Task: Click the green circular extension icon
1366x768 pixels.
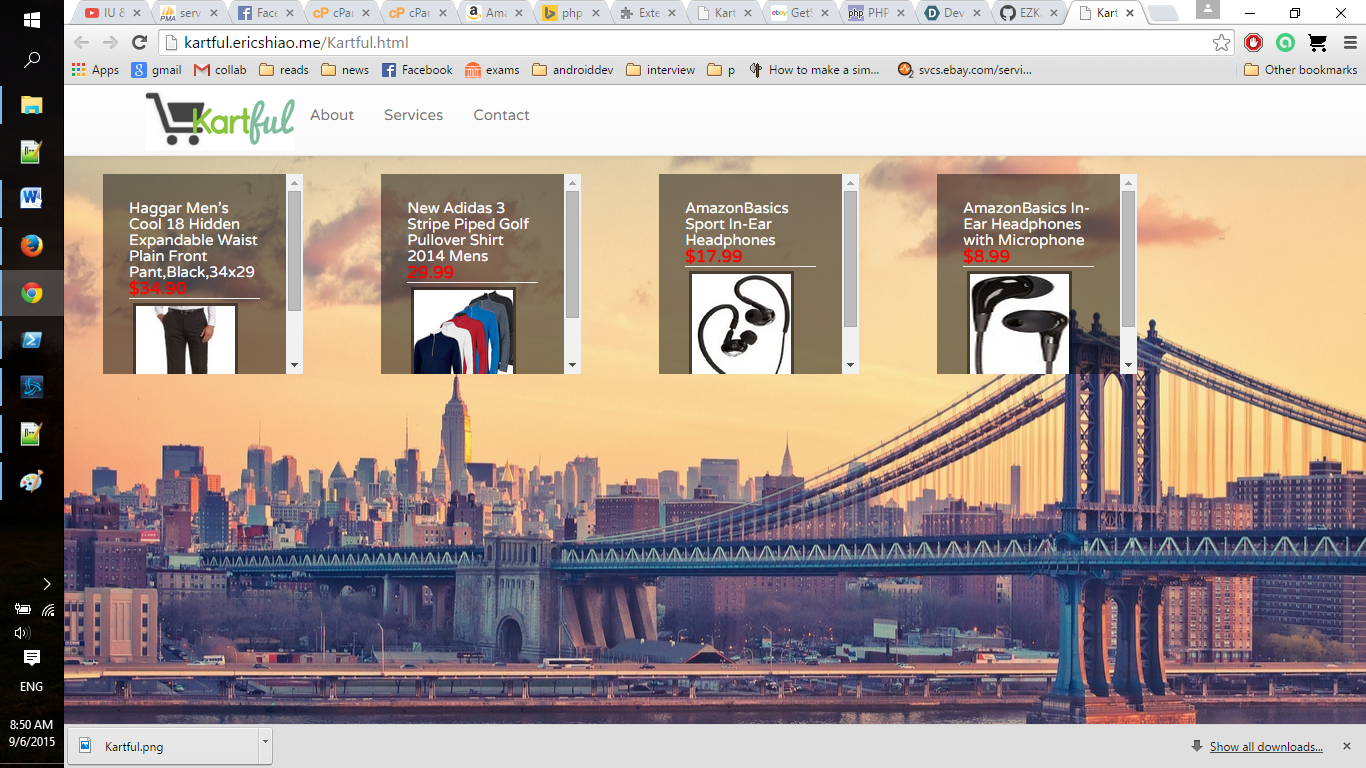Action: [1285, 42]
